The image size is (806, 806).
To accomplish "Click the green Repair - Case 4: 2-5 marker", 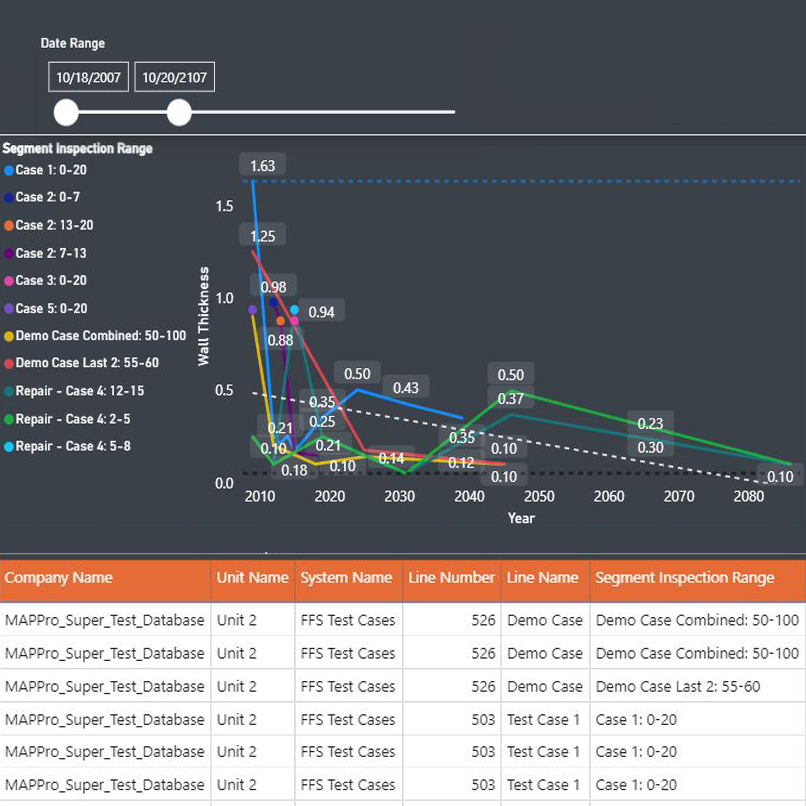I will [x=10, y=419].
